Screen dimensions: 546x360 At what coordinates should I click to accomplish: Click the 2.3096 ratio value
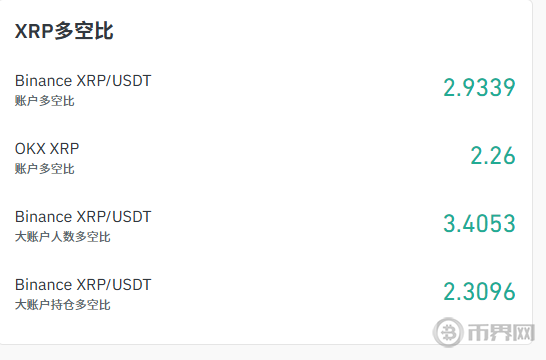click(479, 291)
